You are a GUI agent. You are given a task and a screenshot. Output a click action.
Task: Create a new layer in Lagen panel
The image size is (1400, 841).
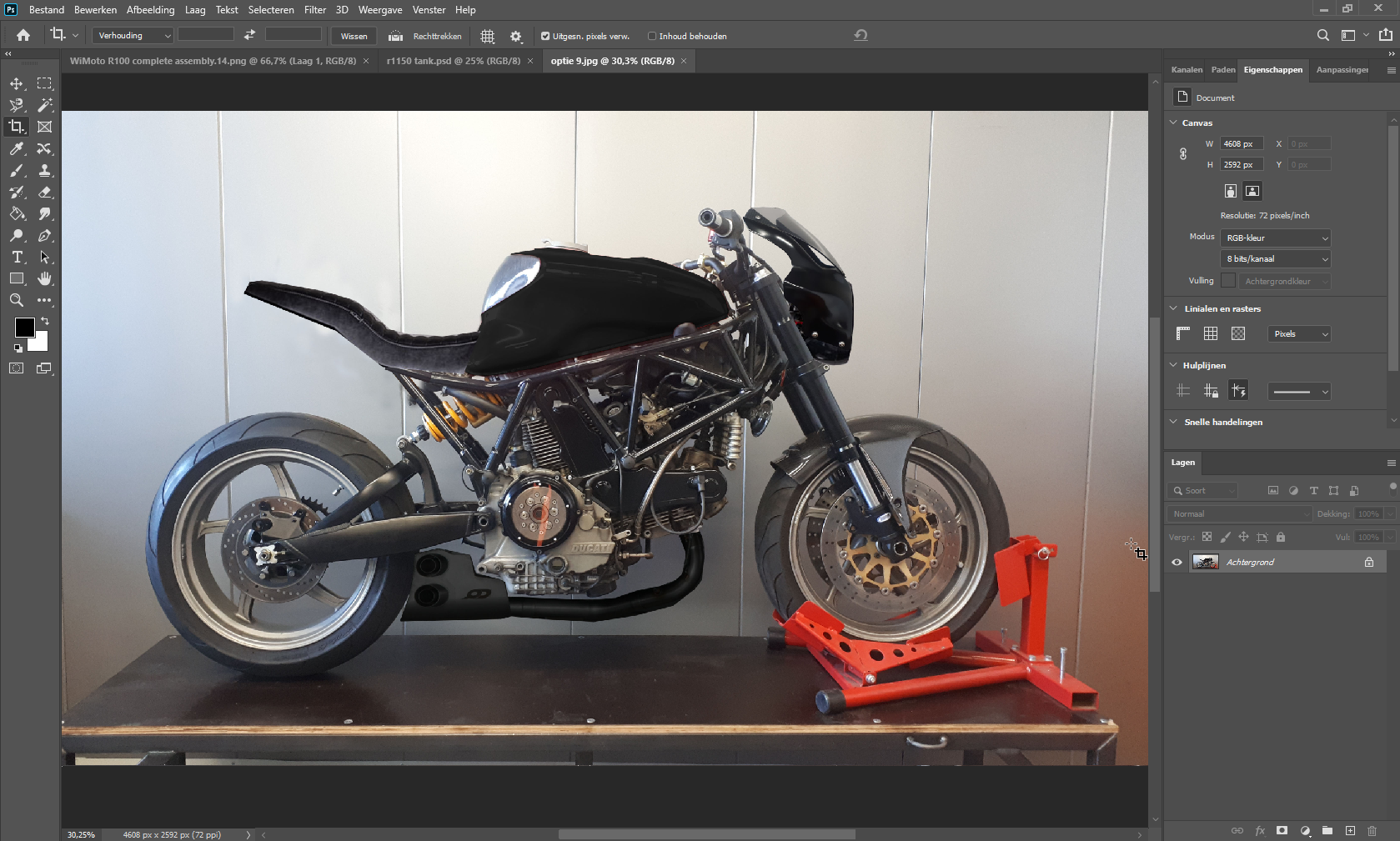coord(1350,830)
